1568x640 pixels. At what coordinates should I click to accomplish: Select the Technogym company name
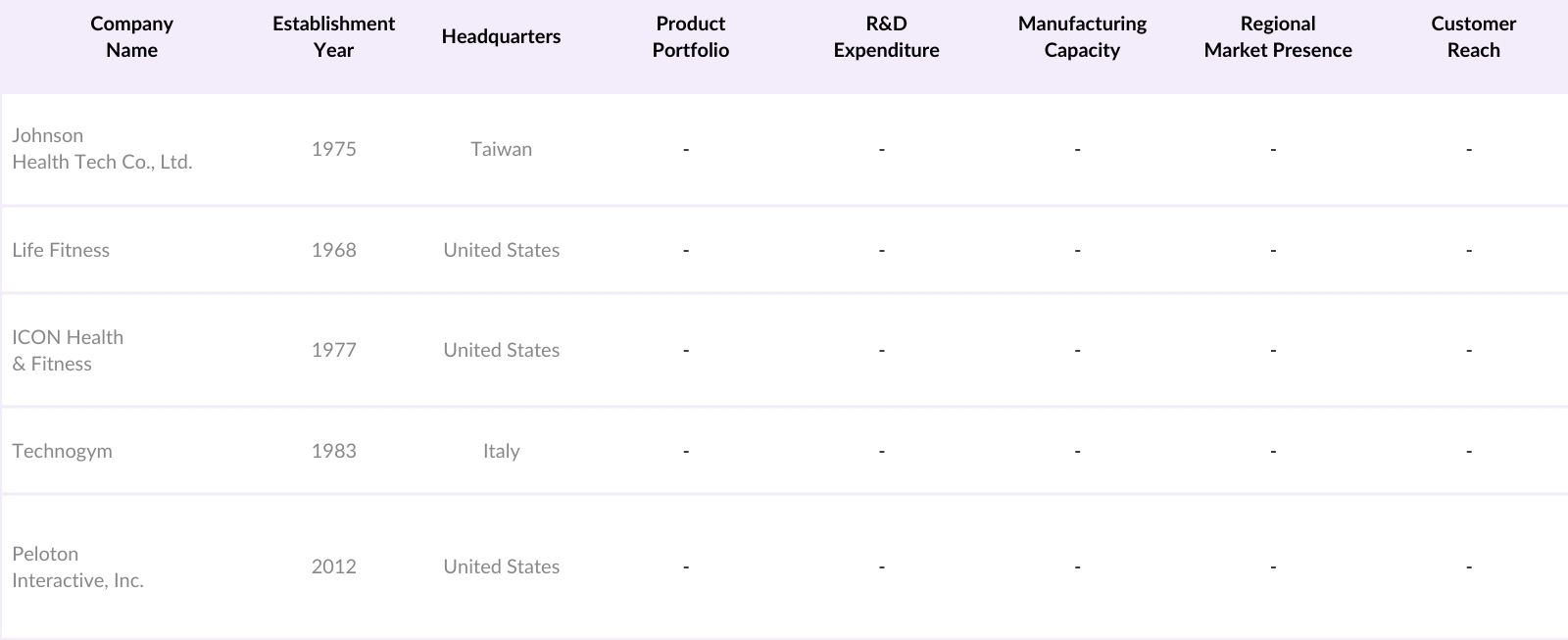[x=62, y=451]
